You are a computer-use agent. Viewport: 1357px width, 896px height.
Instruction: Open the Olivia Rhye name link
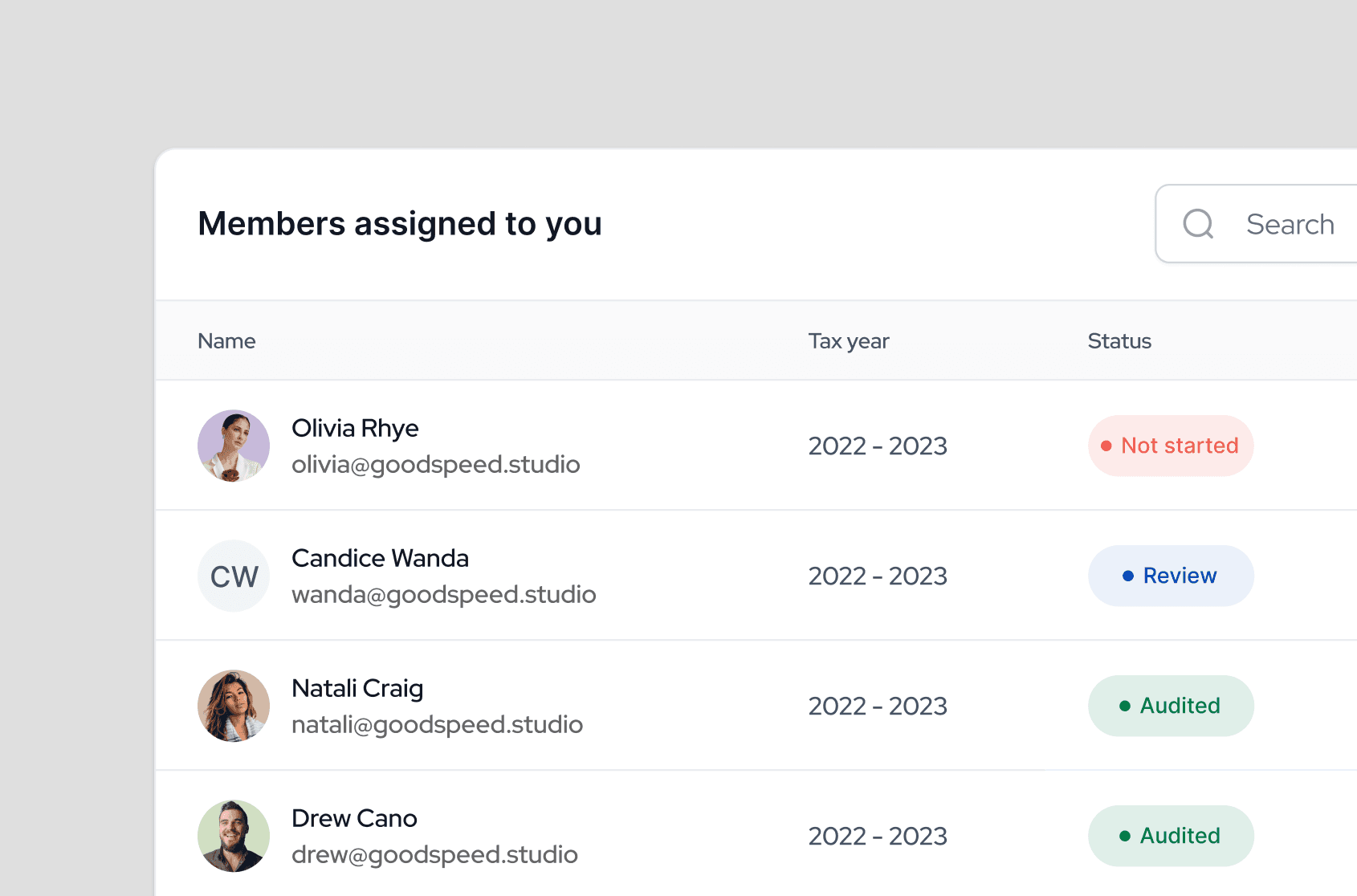[355, 428]
